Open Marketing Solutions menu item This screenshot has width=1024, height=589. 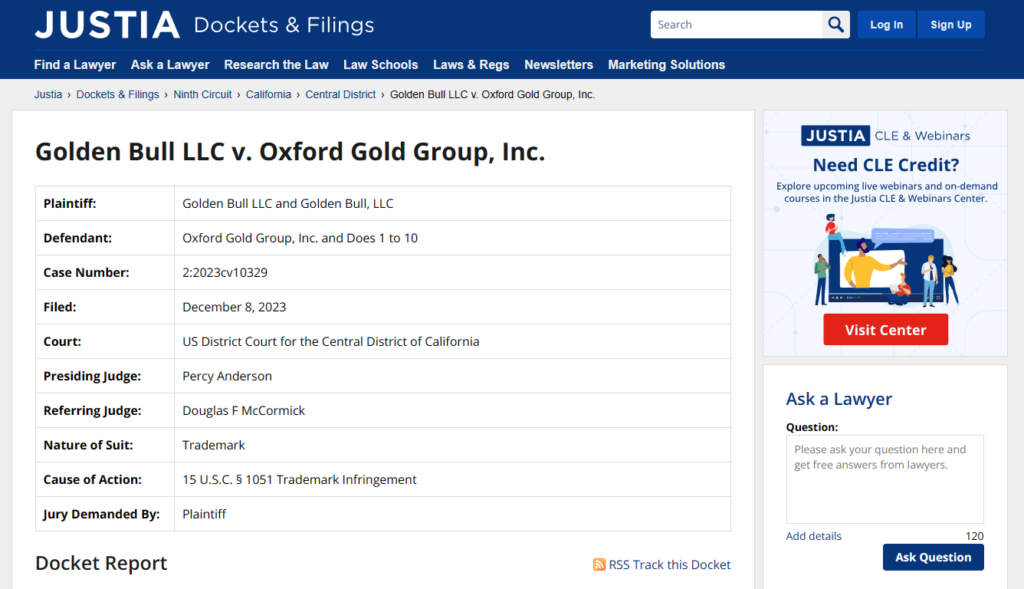666,65
